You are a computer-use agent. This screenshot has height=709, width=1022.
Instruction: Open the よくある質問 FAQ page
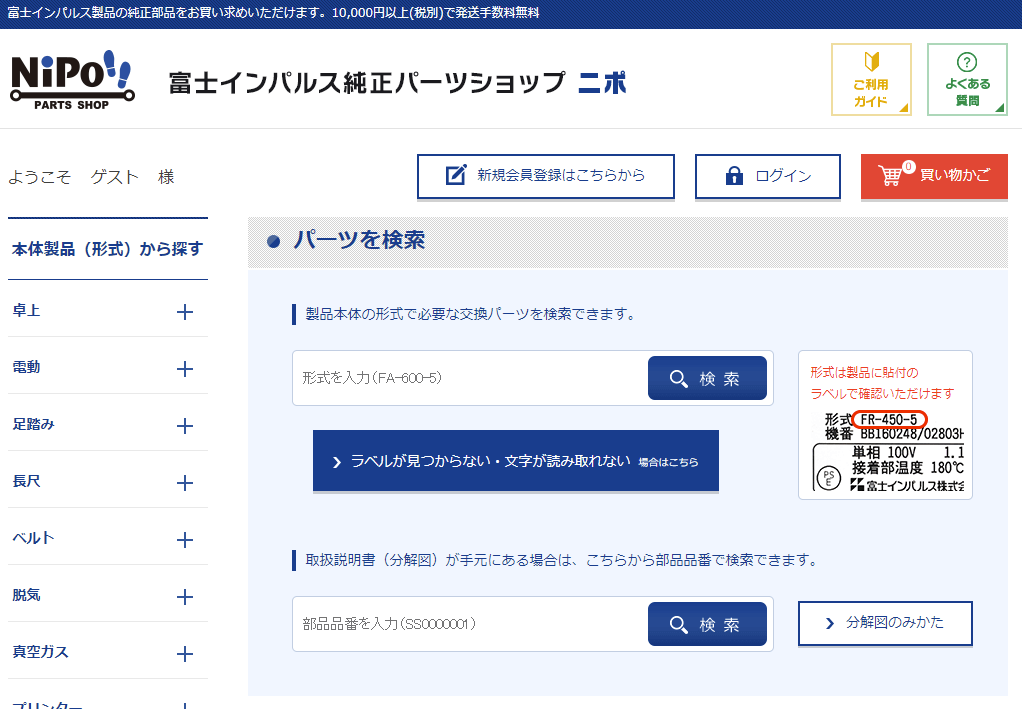point(966,79)
